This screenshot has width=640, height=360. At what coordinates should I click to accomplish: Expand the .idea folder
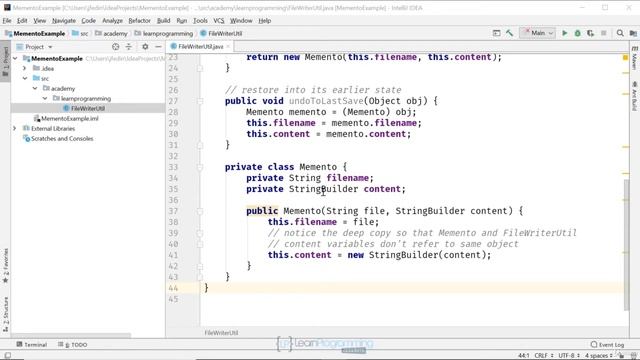(25, 68)
